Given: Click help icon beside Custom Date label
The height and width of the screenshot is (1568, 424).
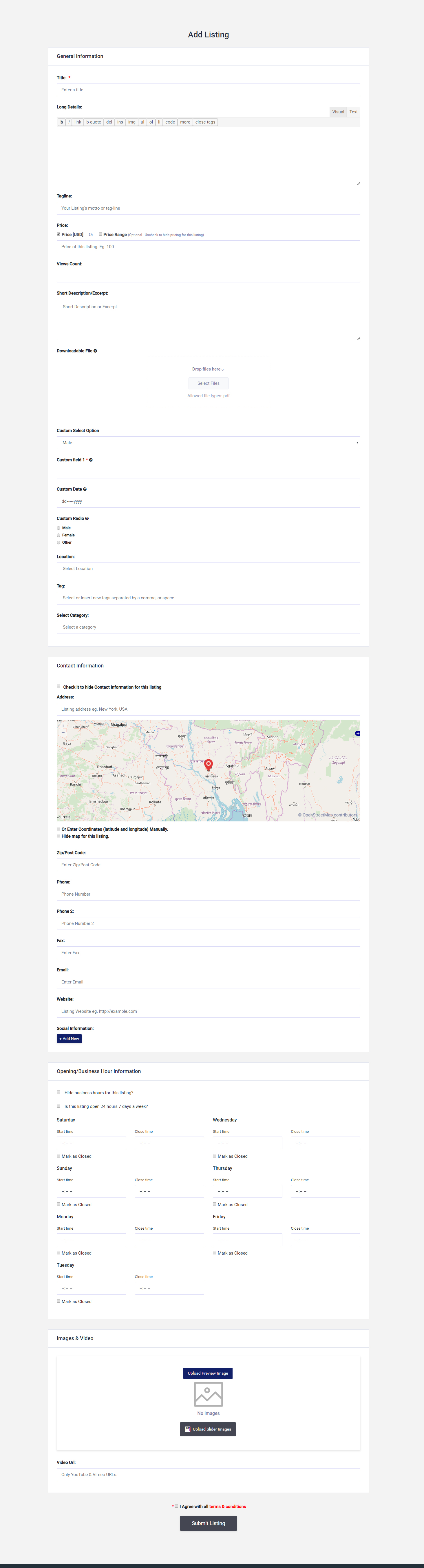Looking at the screenshot, I should click(x=85, y=489).
